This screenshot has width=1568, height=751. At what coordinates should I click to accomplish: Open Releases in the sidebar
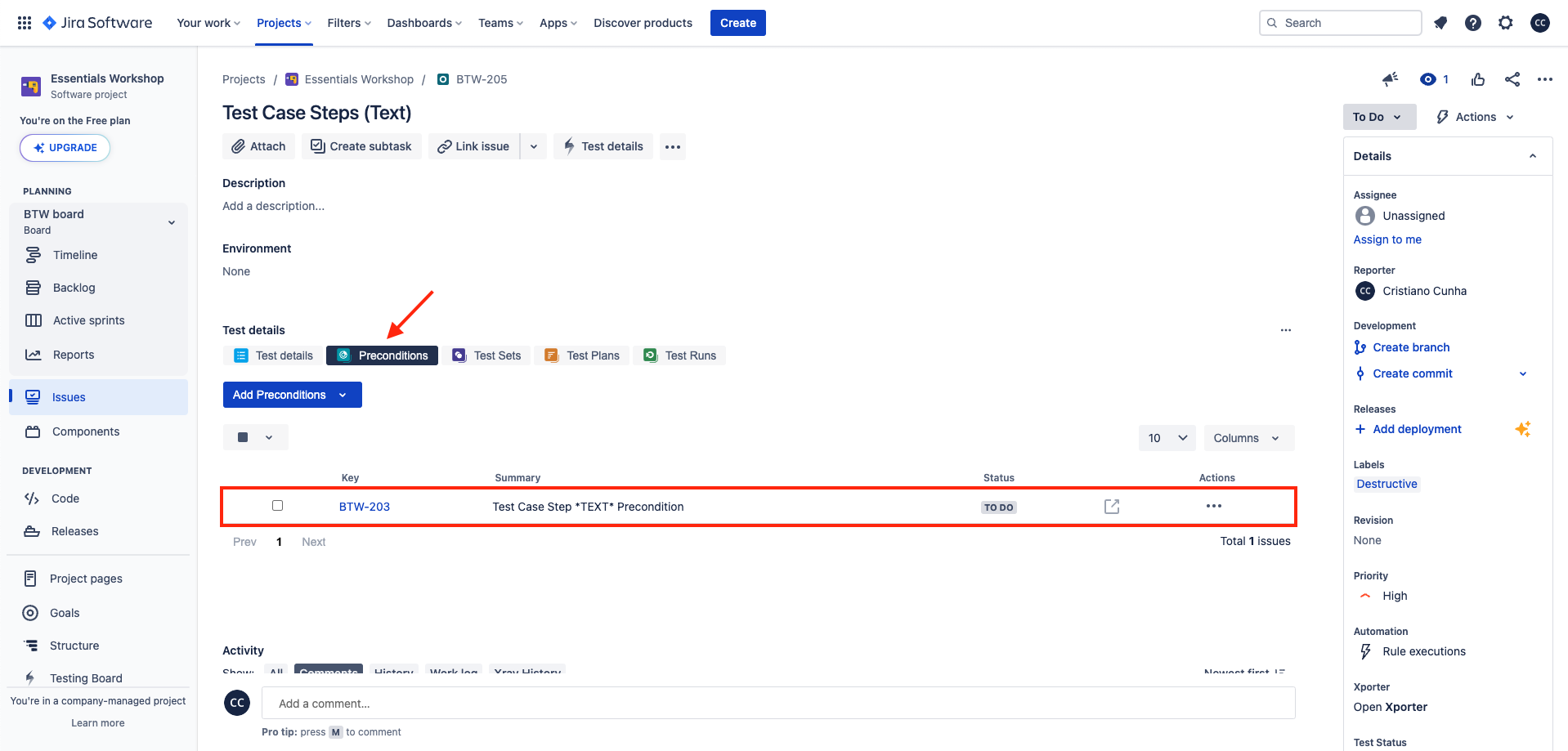pyautogui.click(x=98, y=531)
